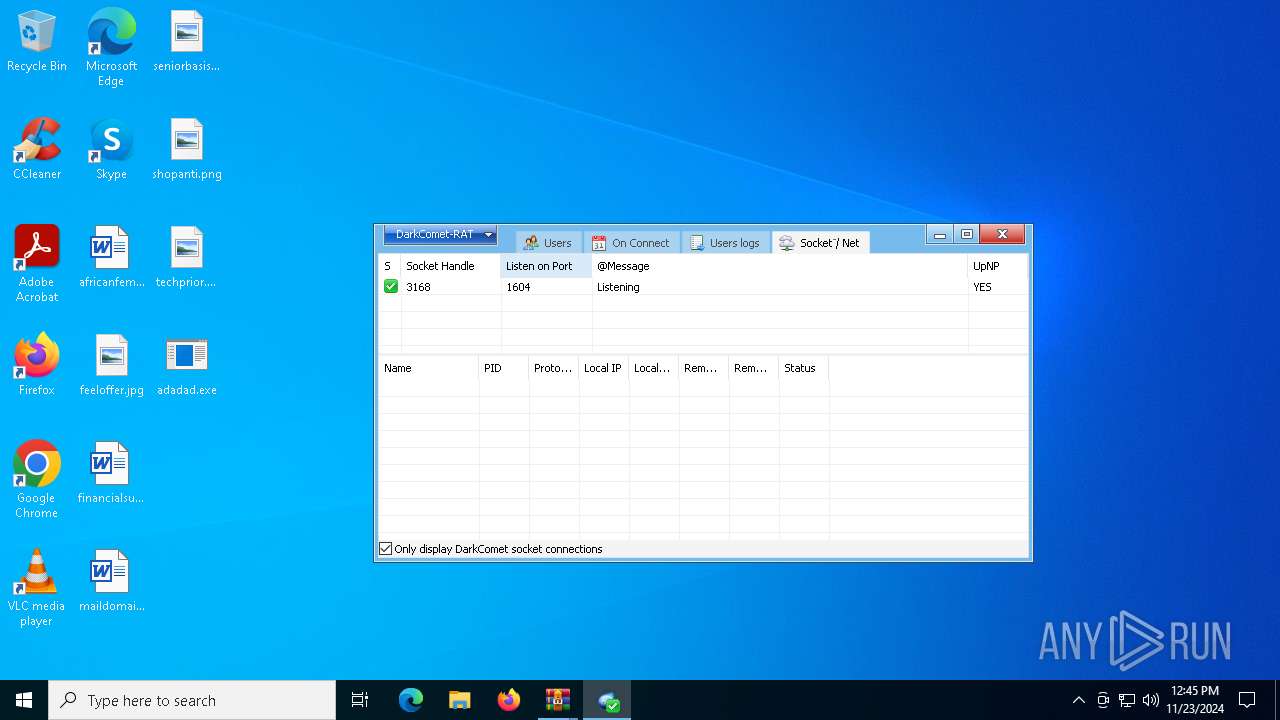Select the VLC media player shortcut

point(37,588)
